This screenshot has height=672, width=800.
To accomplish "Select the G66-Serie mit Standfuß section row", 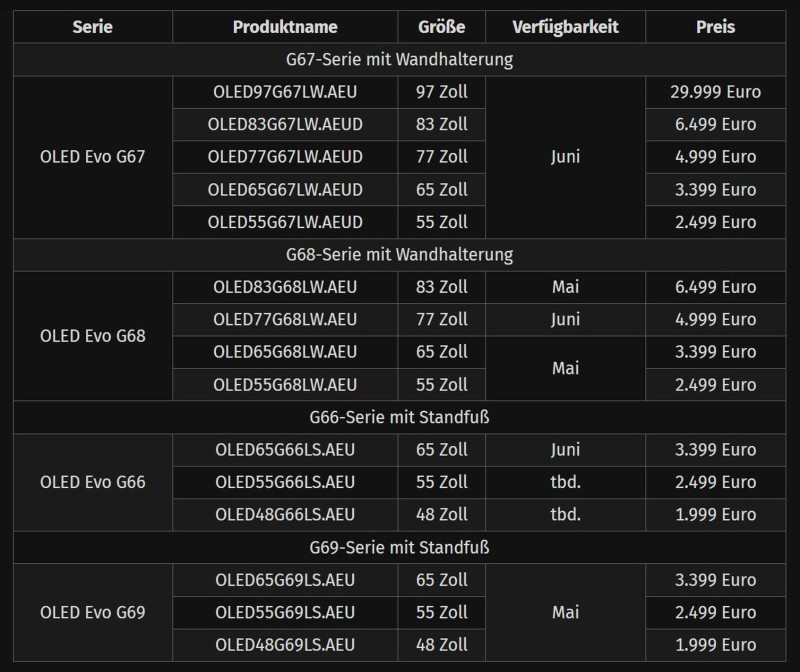I will (399, 417).
